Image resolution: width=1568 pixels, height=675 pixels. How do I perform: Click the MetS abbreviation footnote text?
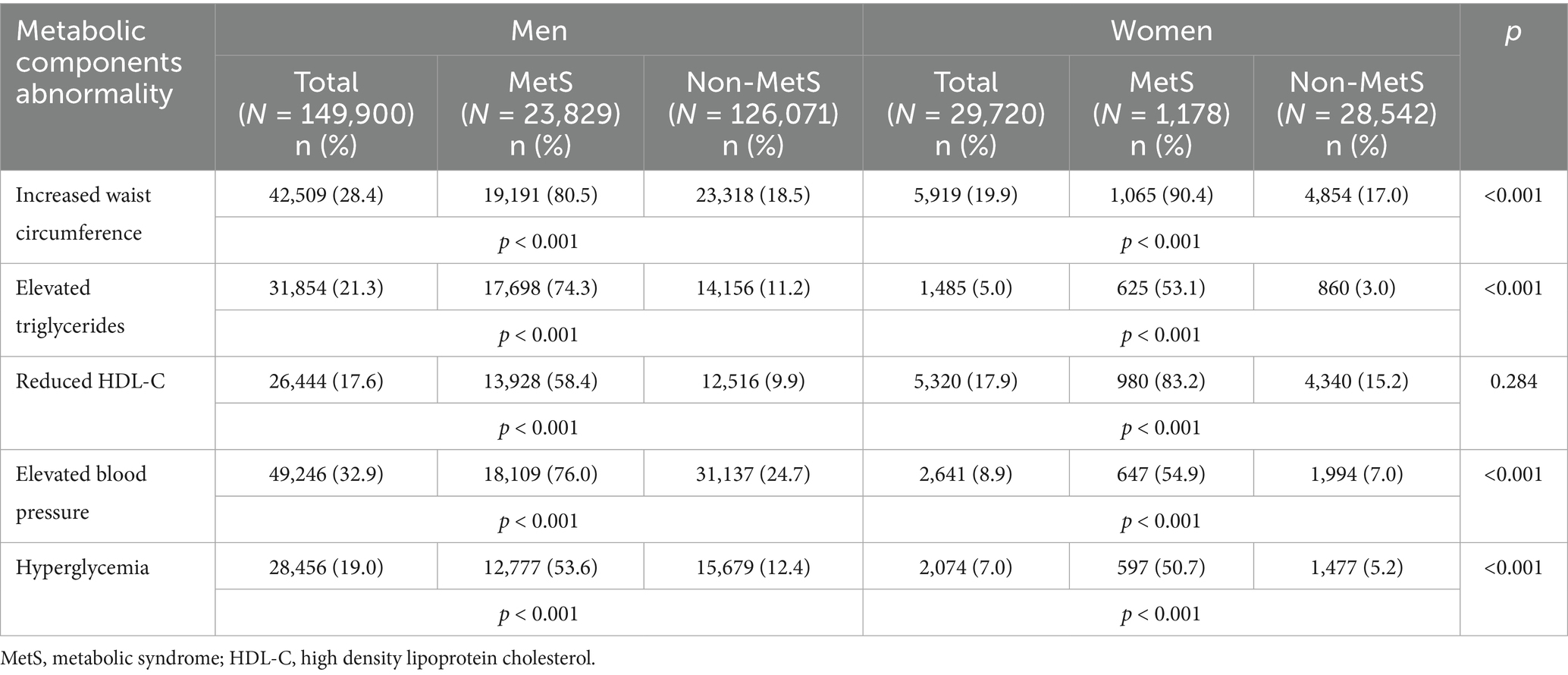[x=298, y=658]
